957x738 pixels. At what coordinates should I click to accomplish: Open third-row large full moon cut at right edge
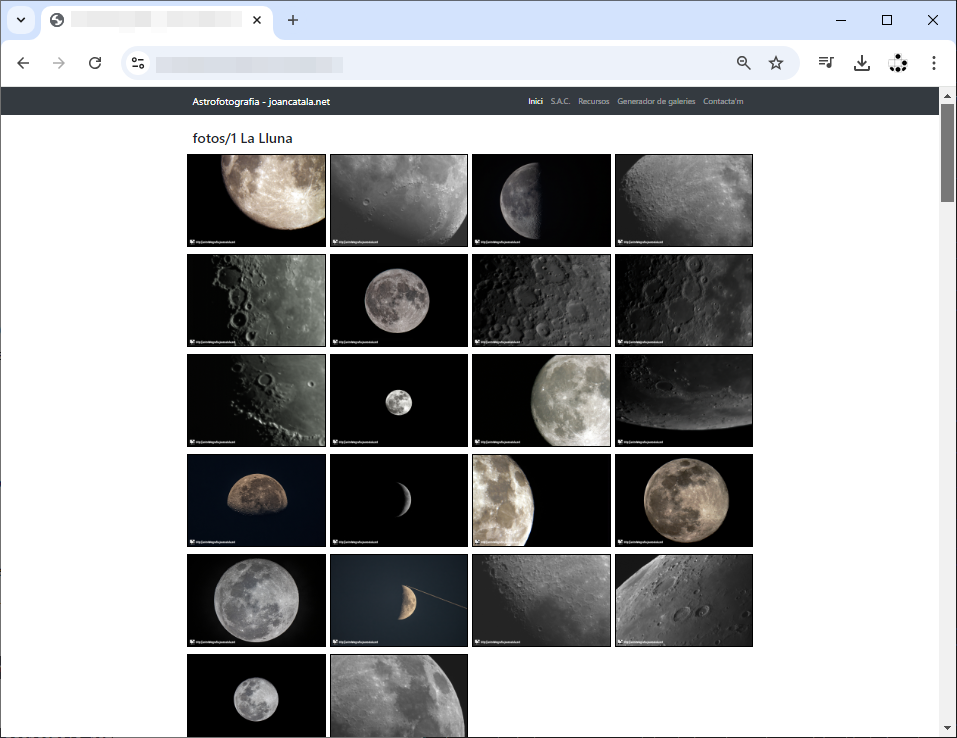[541, 400]
